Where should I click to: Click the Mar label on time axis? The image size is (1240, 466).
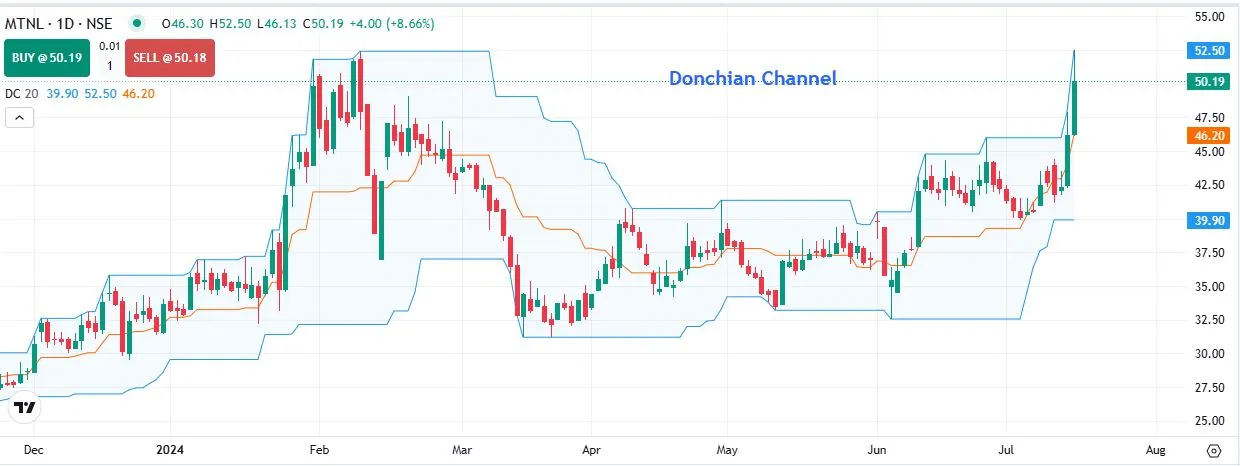461,450
